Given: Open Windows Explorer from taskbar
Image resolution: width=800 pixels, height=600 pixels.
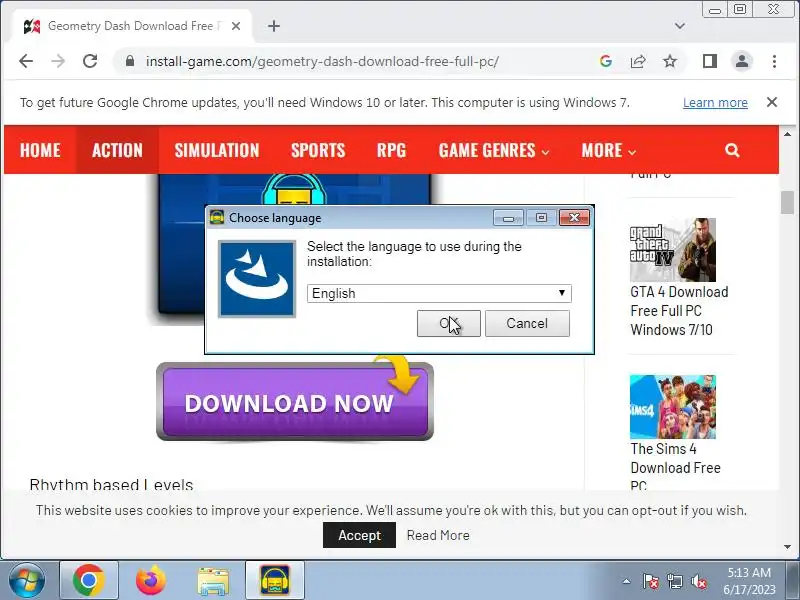Looking at the screenshot, I should tap(213, 581).
